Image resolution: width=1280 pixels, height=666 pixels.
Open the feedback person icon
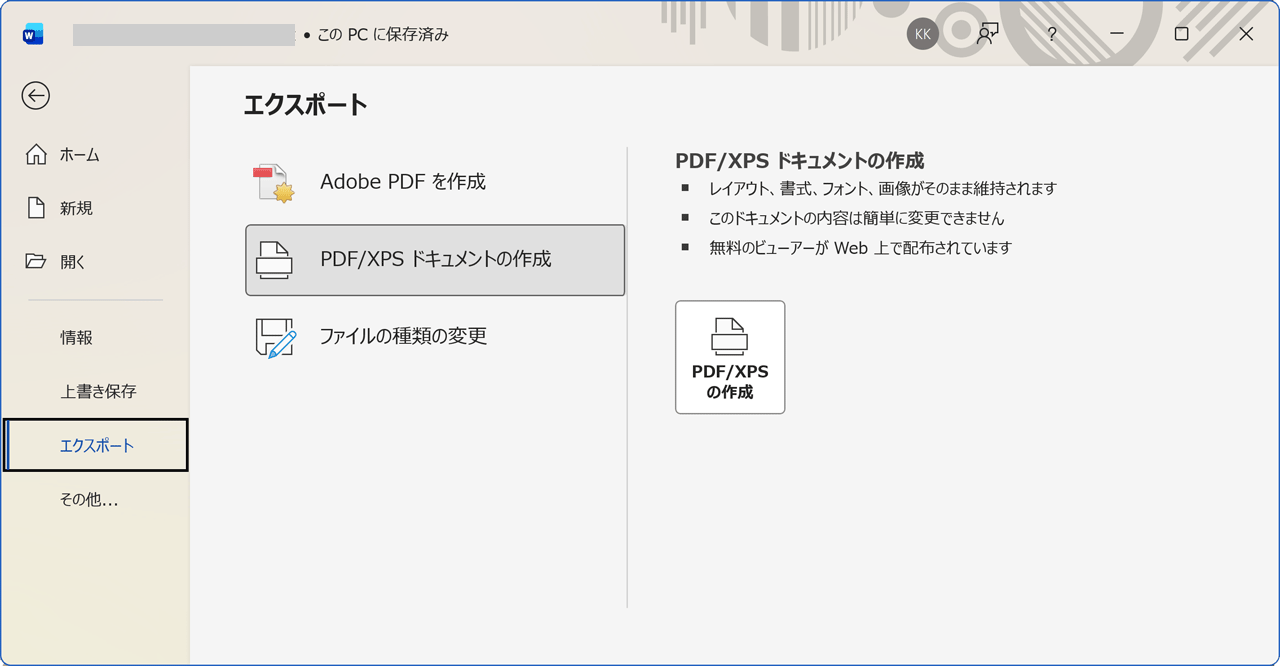click(x=987, y=33)
